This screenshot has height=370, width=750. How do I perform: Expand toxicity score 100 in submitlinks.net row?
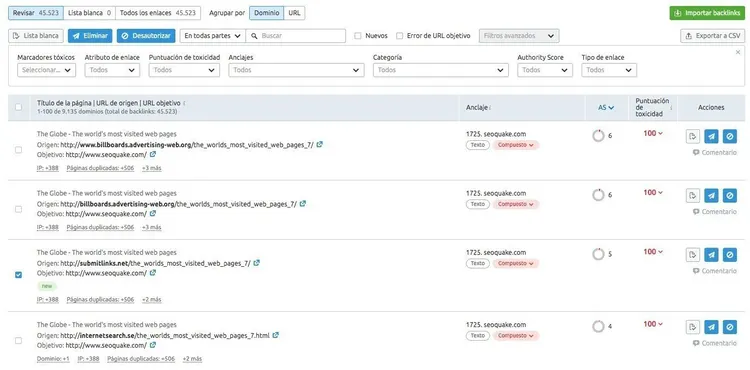653,252
